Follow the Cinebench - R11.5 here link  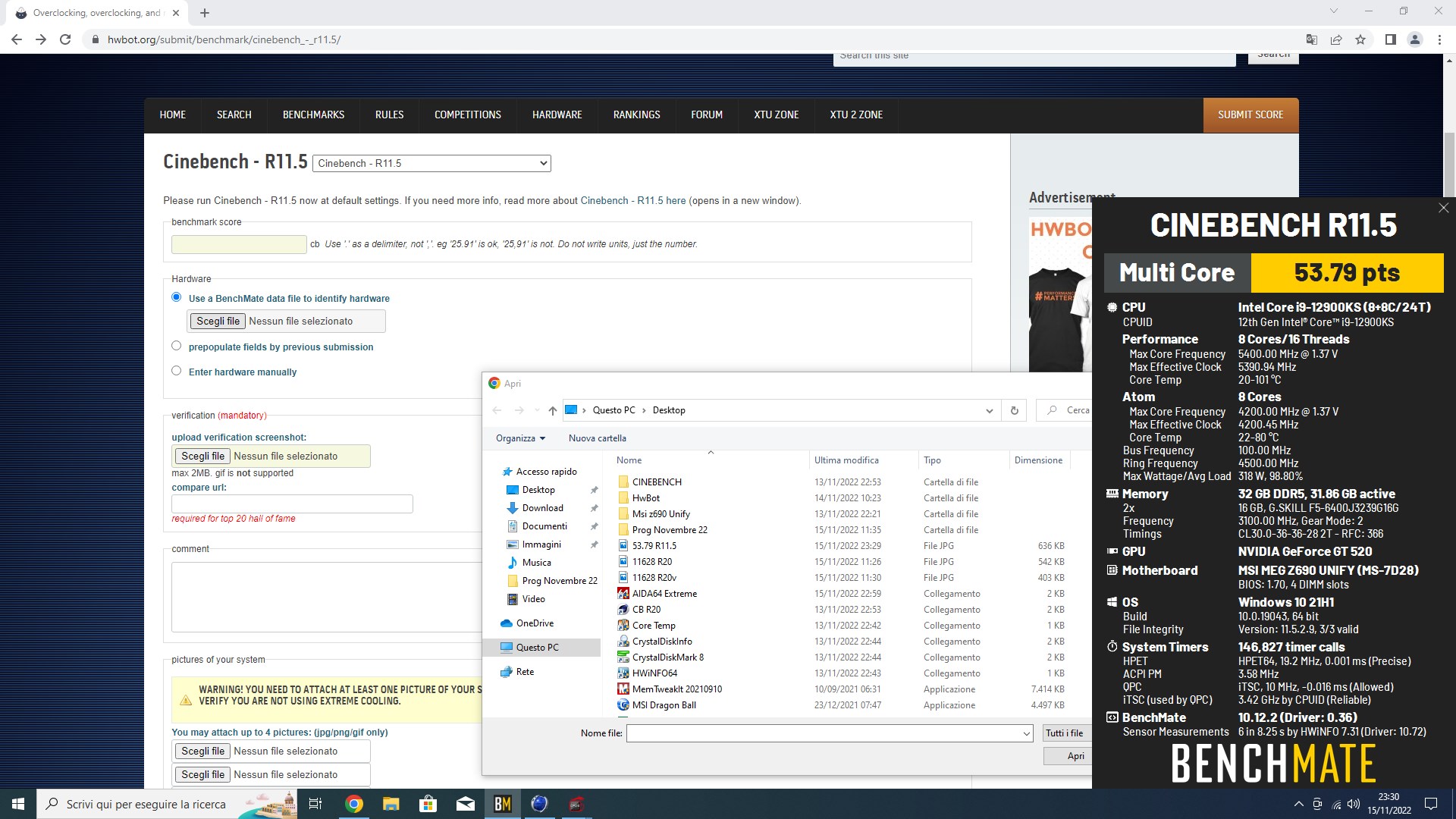click(632, 201)
